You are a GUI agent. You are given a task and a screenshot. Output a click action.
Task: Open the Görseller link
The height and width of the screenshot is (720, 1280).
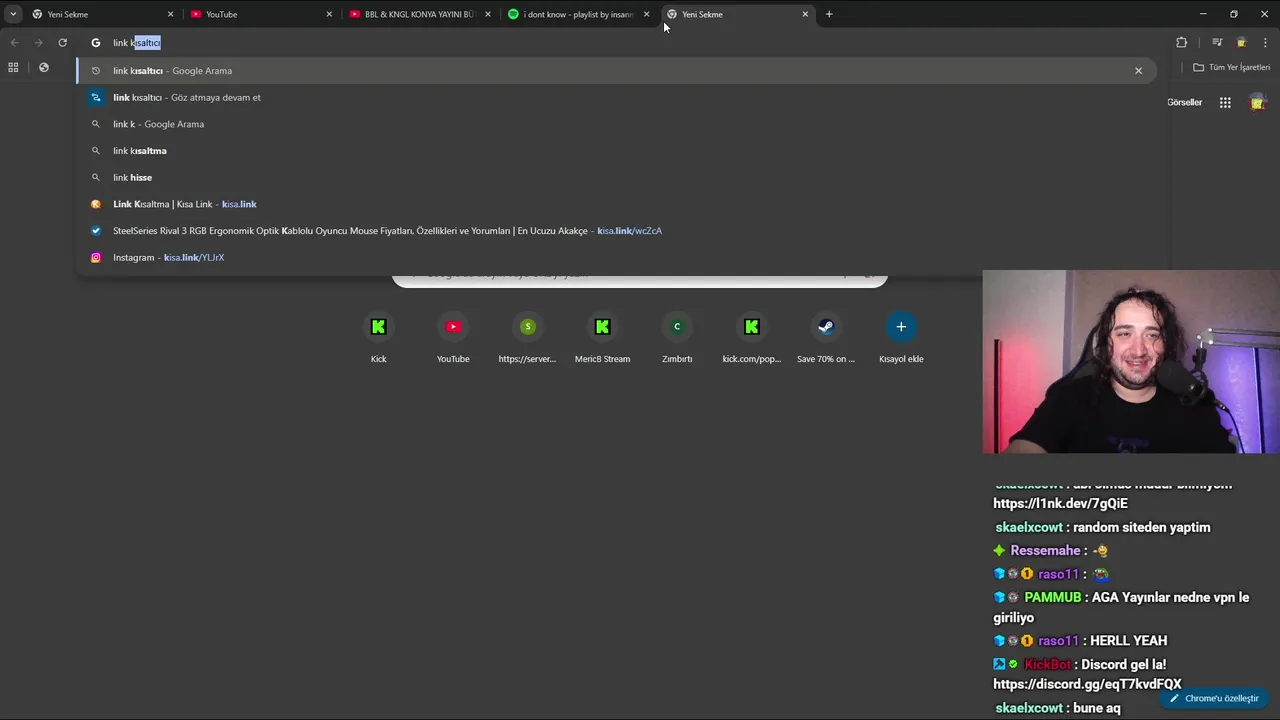[x=1184, y=102]
